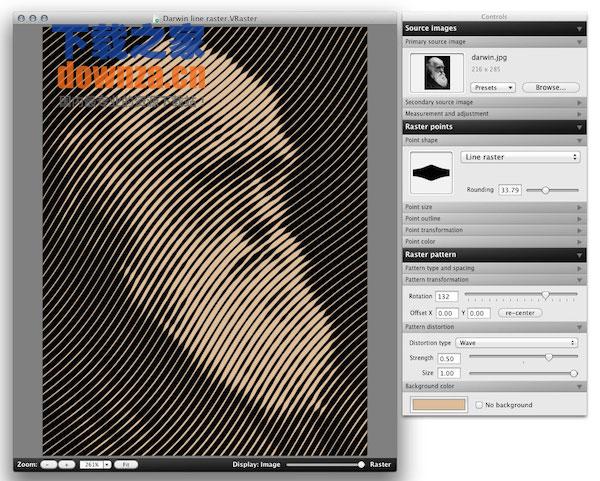600x481 pixels.
Task: Click the Strength value field
Action: point(449,359)
